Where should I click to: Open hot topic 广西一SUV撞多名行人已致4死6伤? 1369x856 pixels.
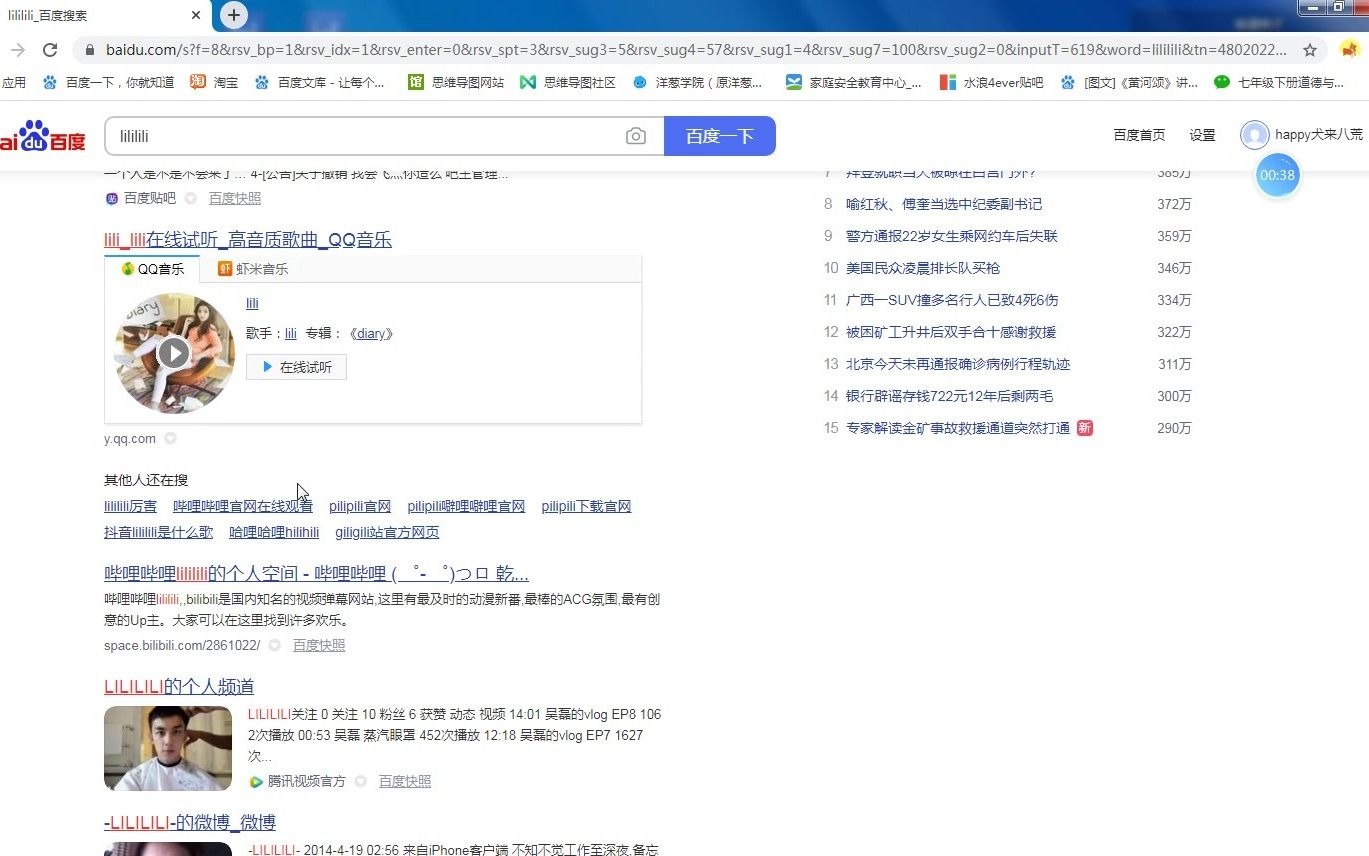[952, 300]
